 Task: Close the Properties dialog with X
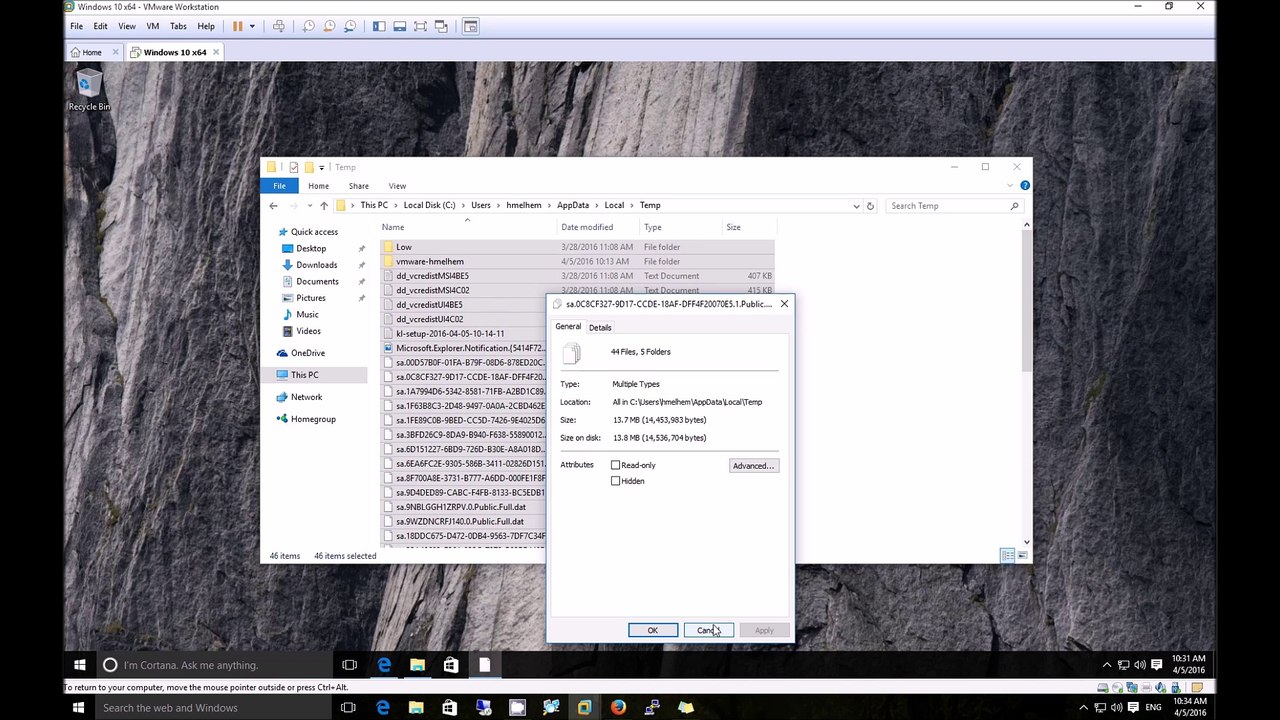click(x=784, y=304)
